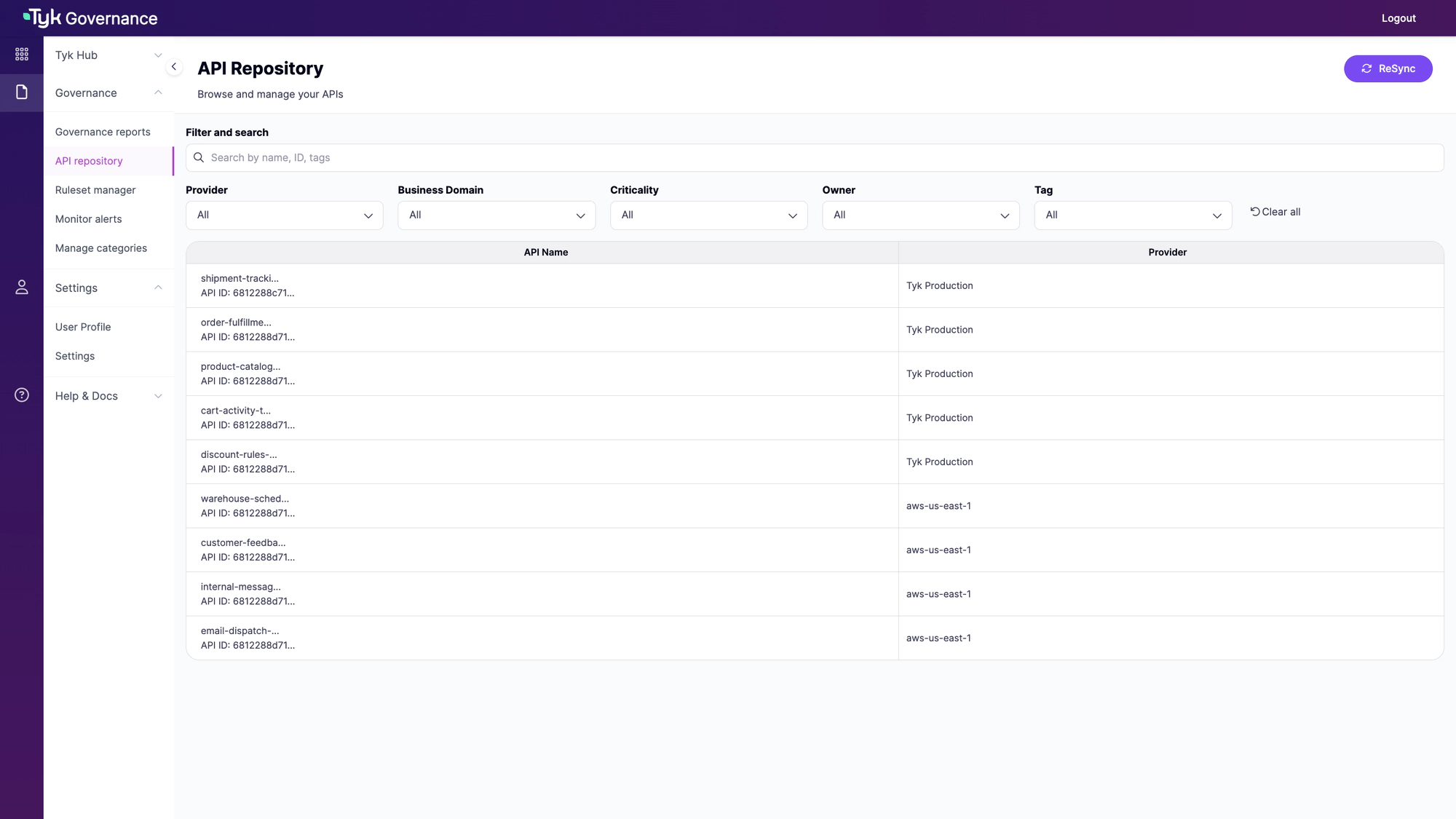
Task: Expand the Tyk Hub section
Action: tap(108, 55)
